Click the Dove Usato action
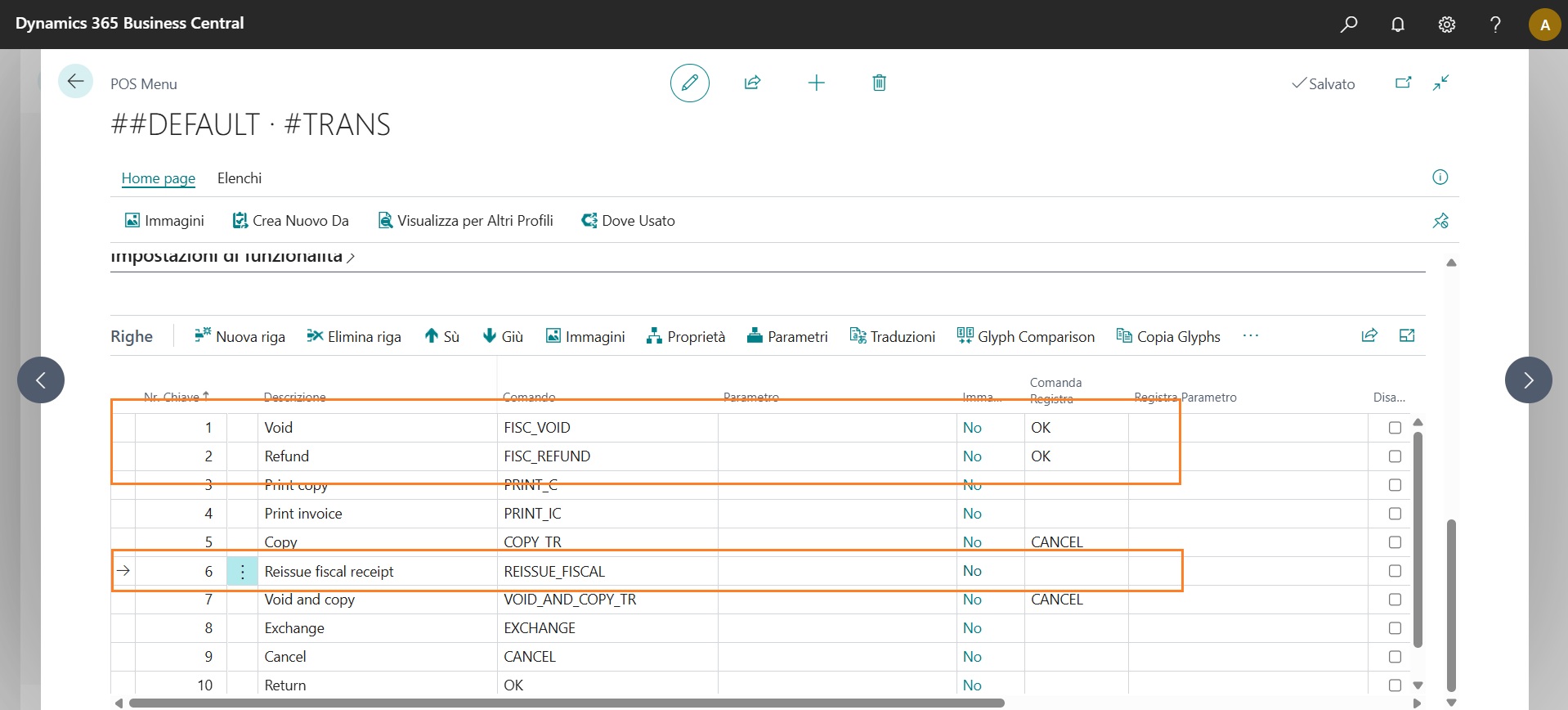Screen dimensions: 1568x710 pyautogui.click(x=628, y=221)
